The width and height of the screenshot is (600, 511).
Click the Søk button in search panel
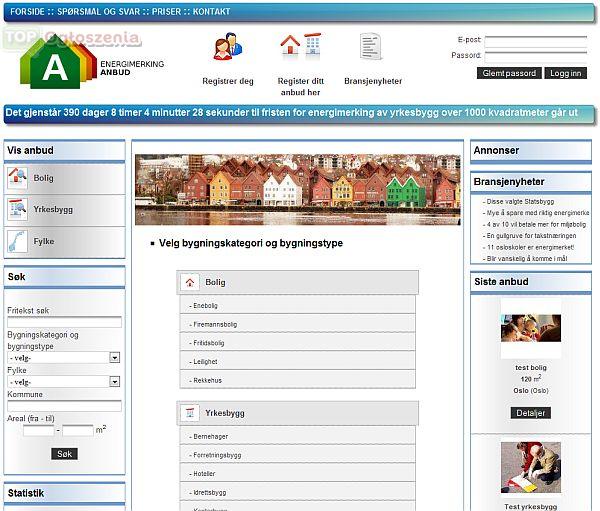(64, 454)
